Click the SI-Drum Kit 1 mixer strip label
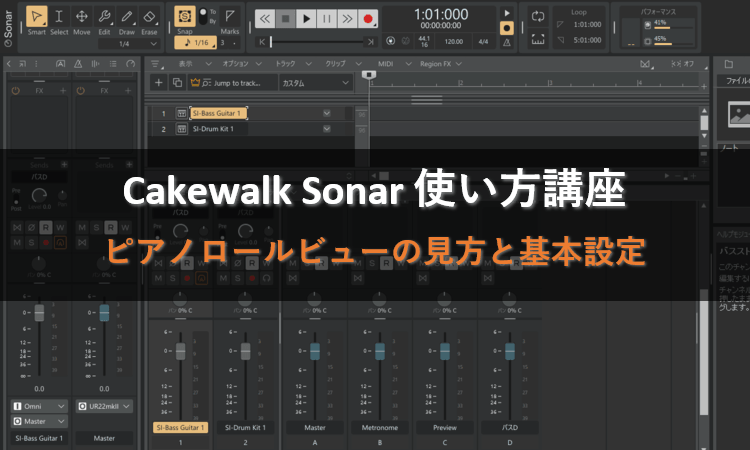Image resolution: width=750 pixels, height=450 pixels. [245, 427]
